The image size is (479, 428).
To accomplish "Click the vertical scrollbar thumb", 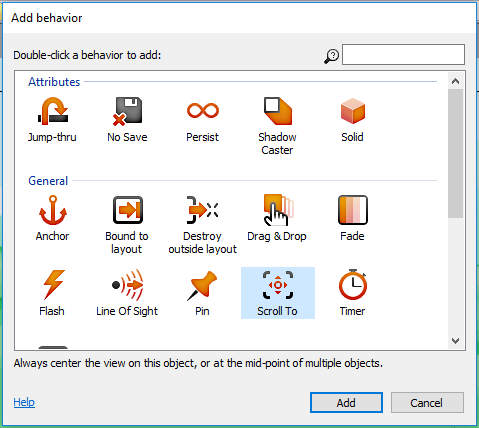I will [x=455, y=154].
